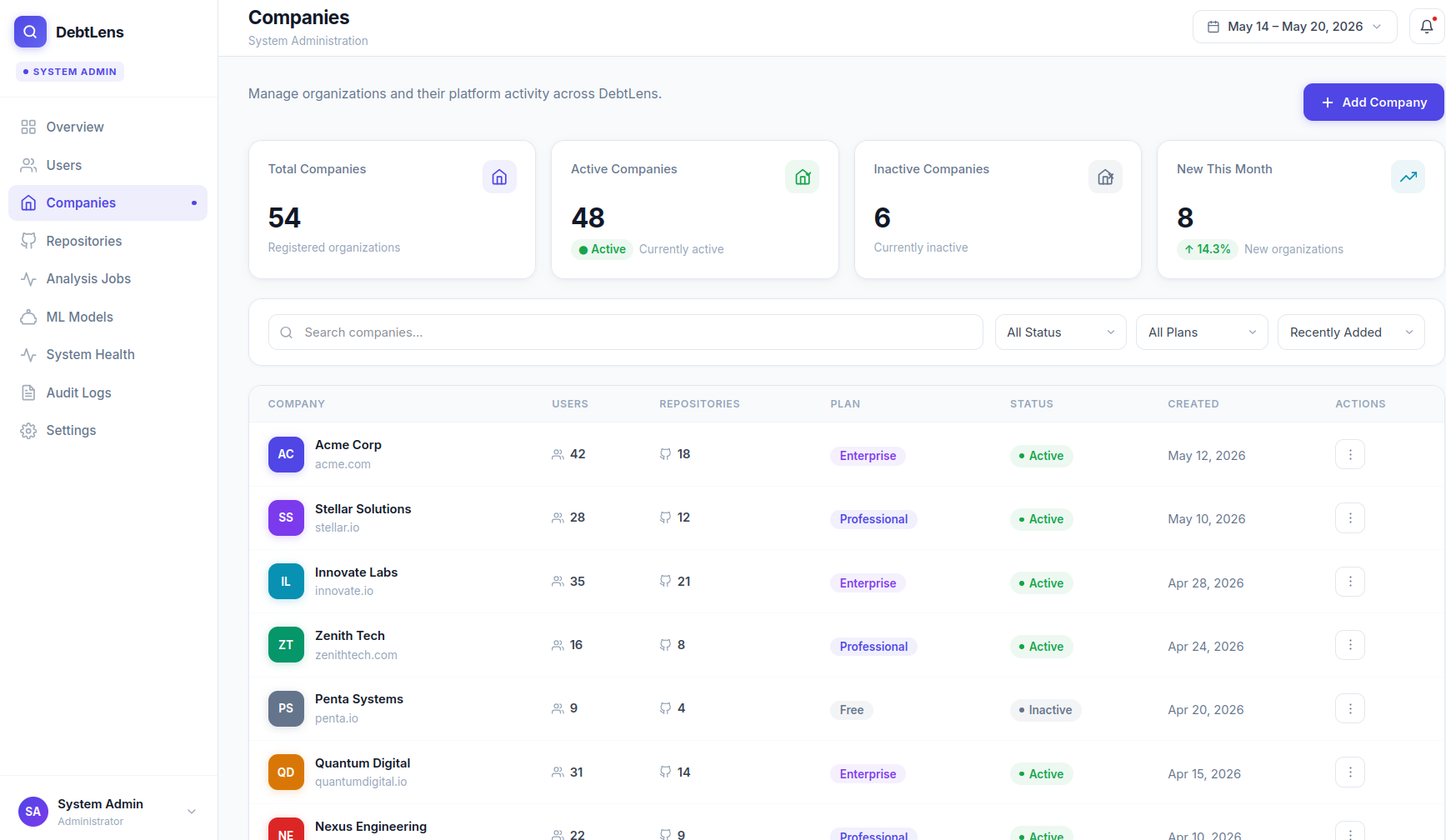Click the Inactive status badge for Penta Systems
Screen dimensions: 1446x840
pyautogui.click(x=1045, y=710)
